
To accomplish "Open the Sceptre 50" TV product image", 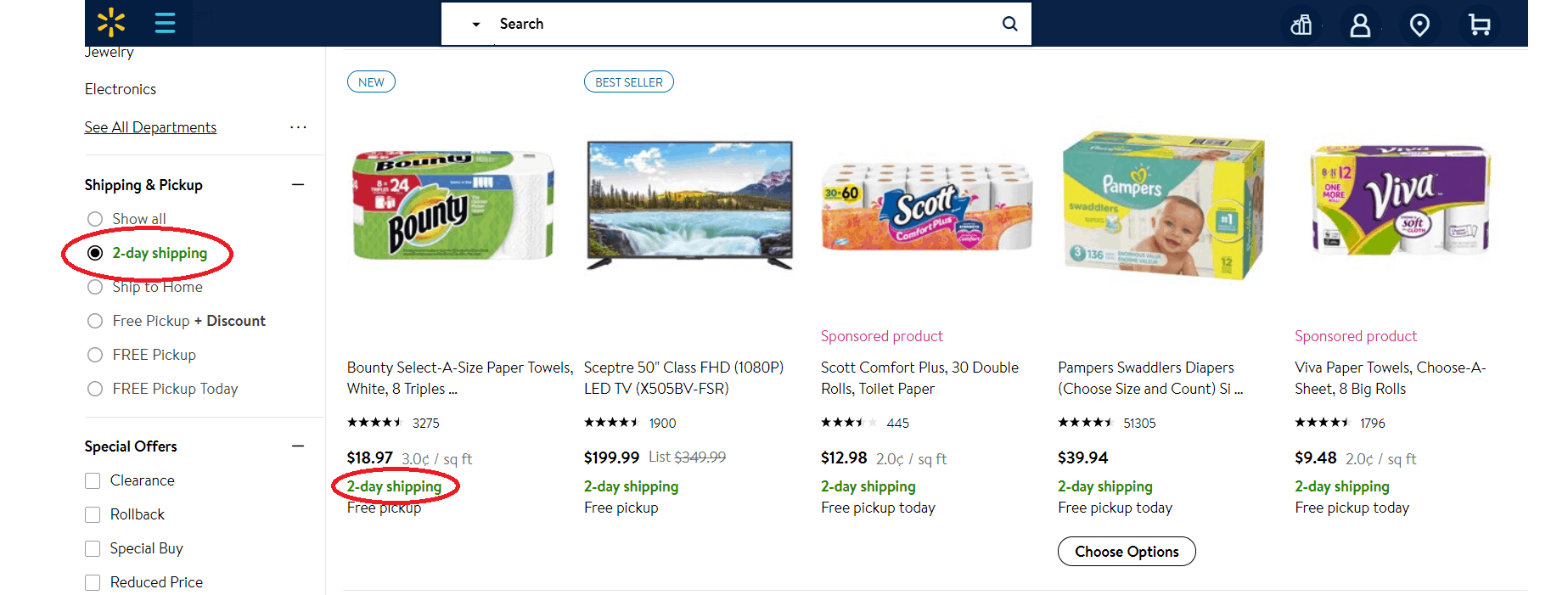I will point(689,205).
